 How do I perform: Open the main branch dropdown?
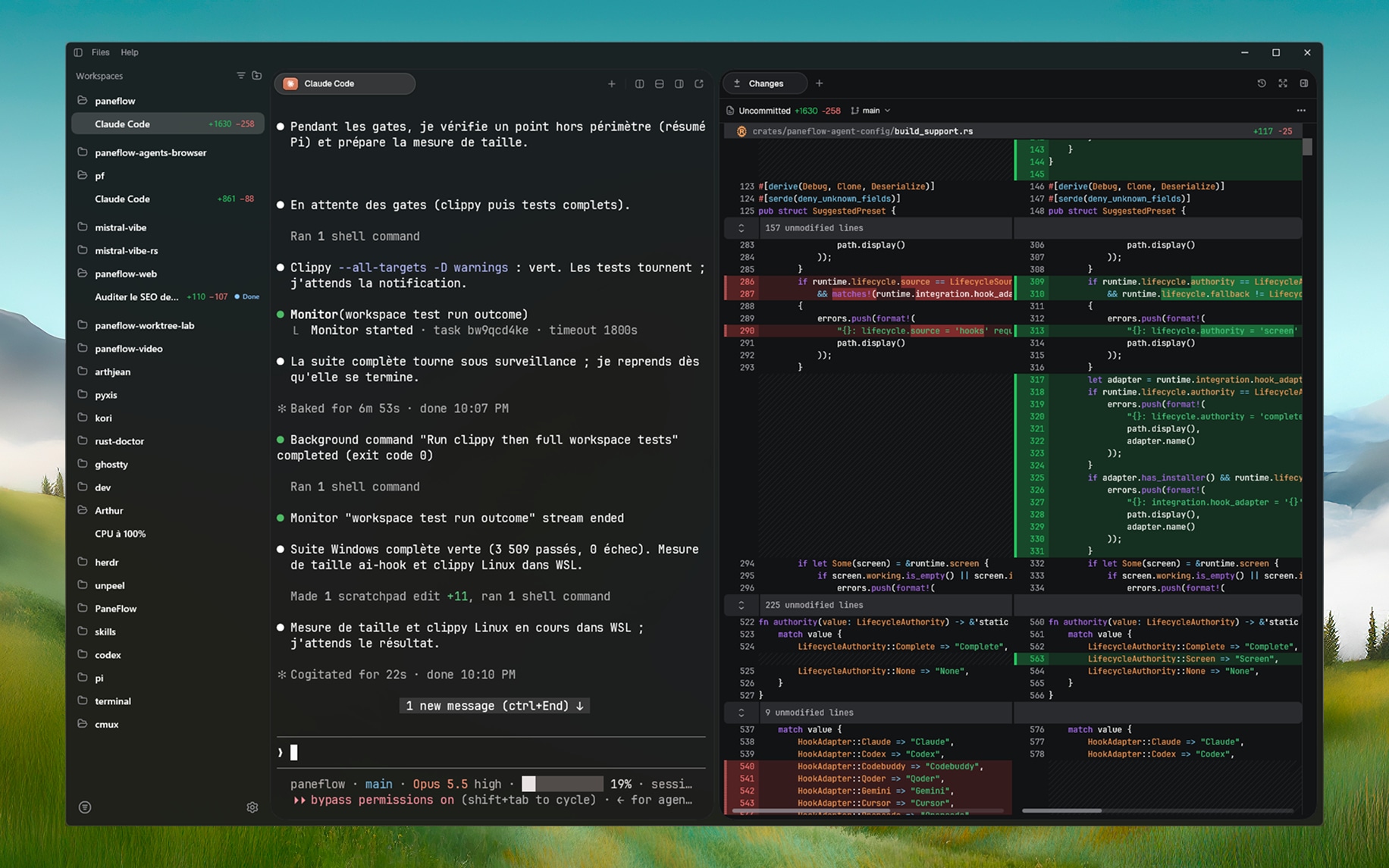tap(871, 111)
